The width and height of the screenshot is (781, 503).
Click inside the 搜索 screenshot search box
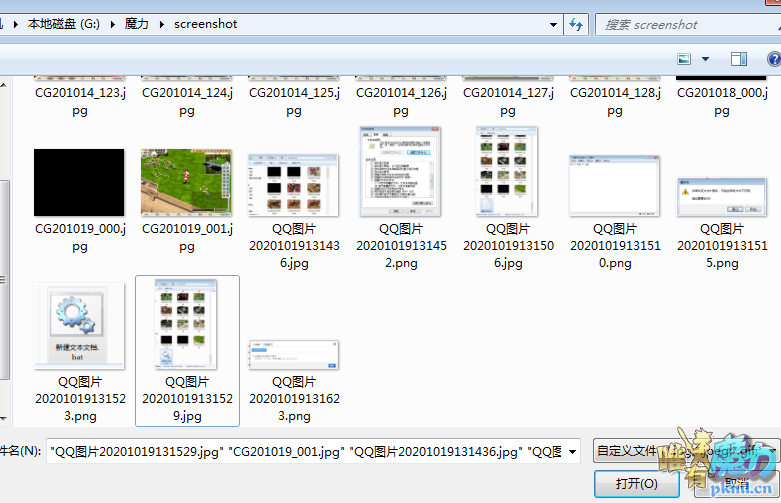pyautogui.click(x=685, y=24)
